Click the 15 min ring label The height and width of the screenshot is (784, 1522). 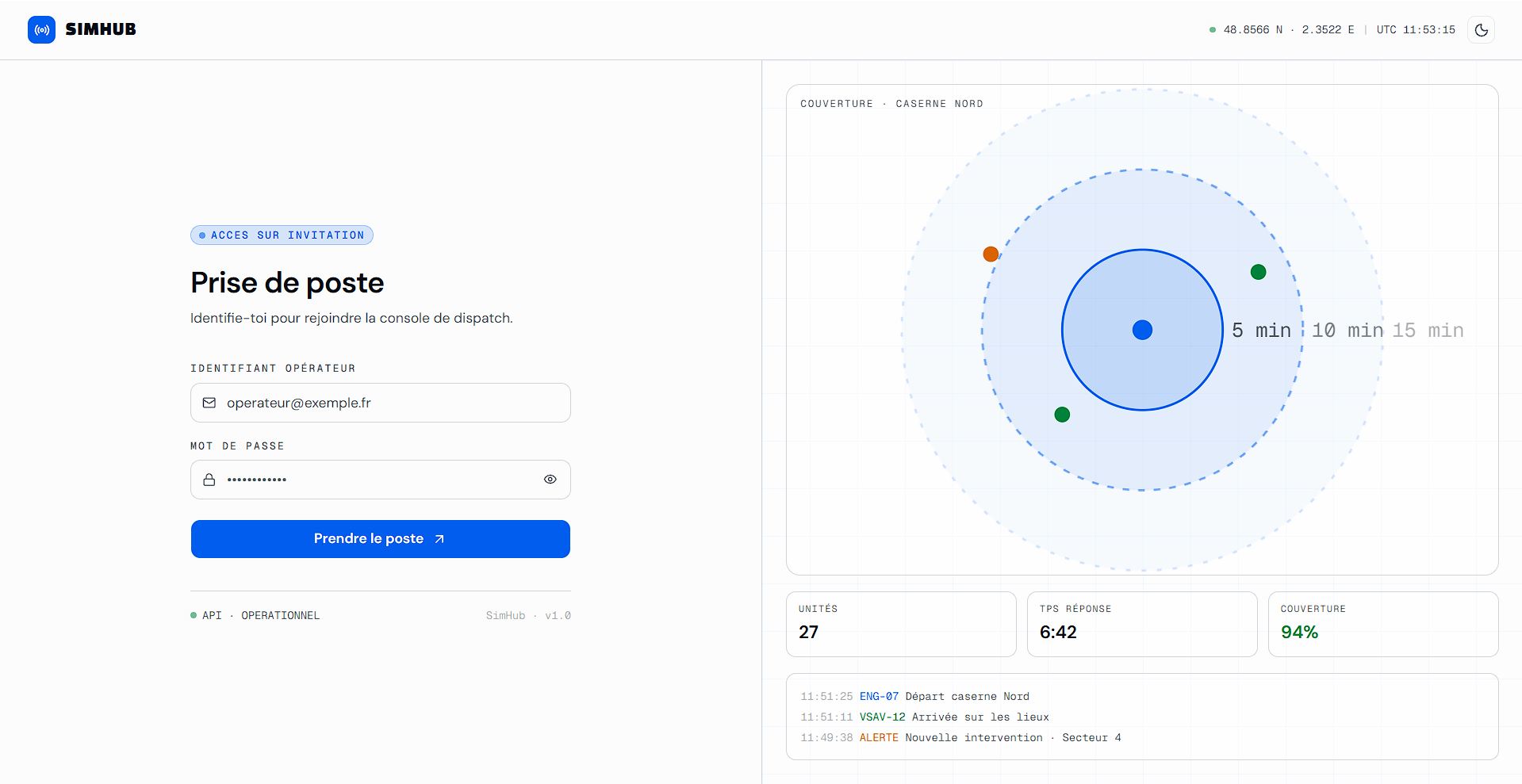(x=1428, y=330)
